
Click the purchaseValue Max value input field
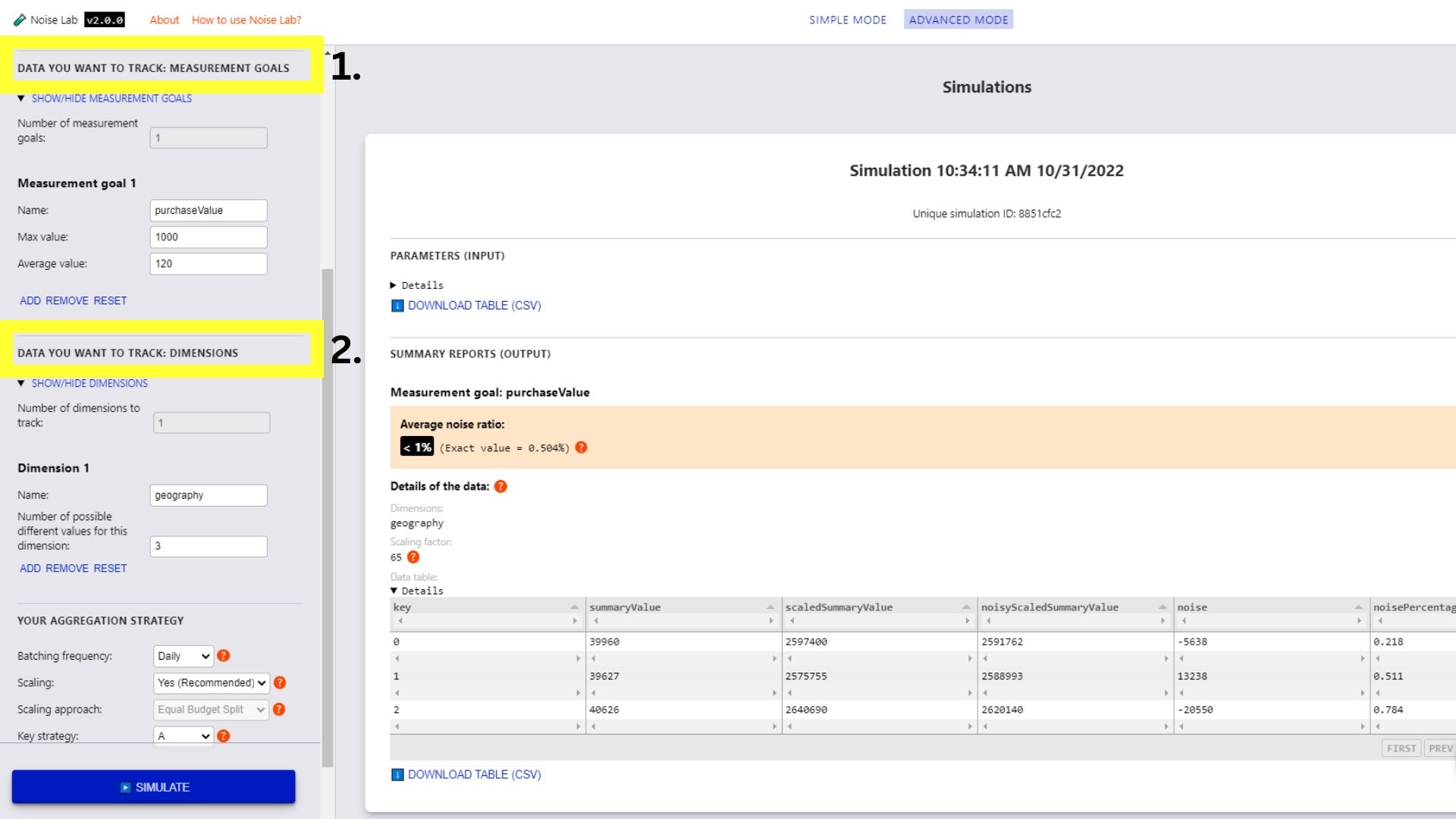(x=209, y=236)
